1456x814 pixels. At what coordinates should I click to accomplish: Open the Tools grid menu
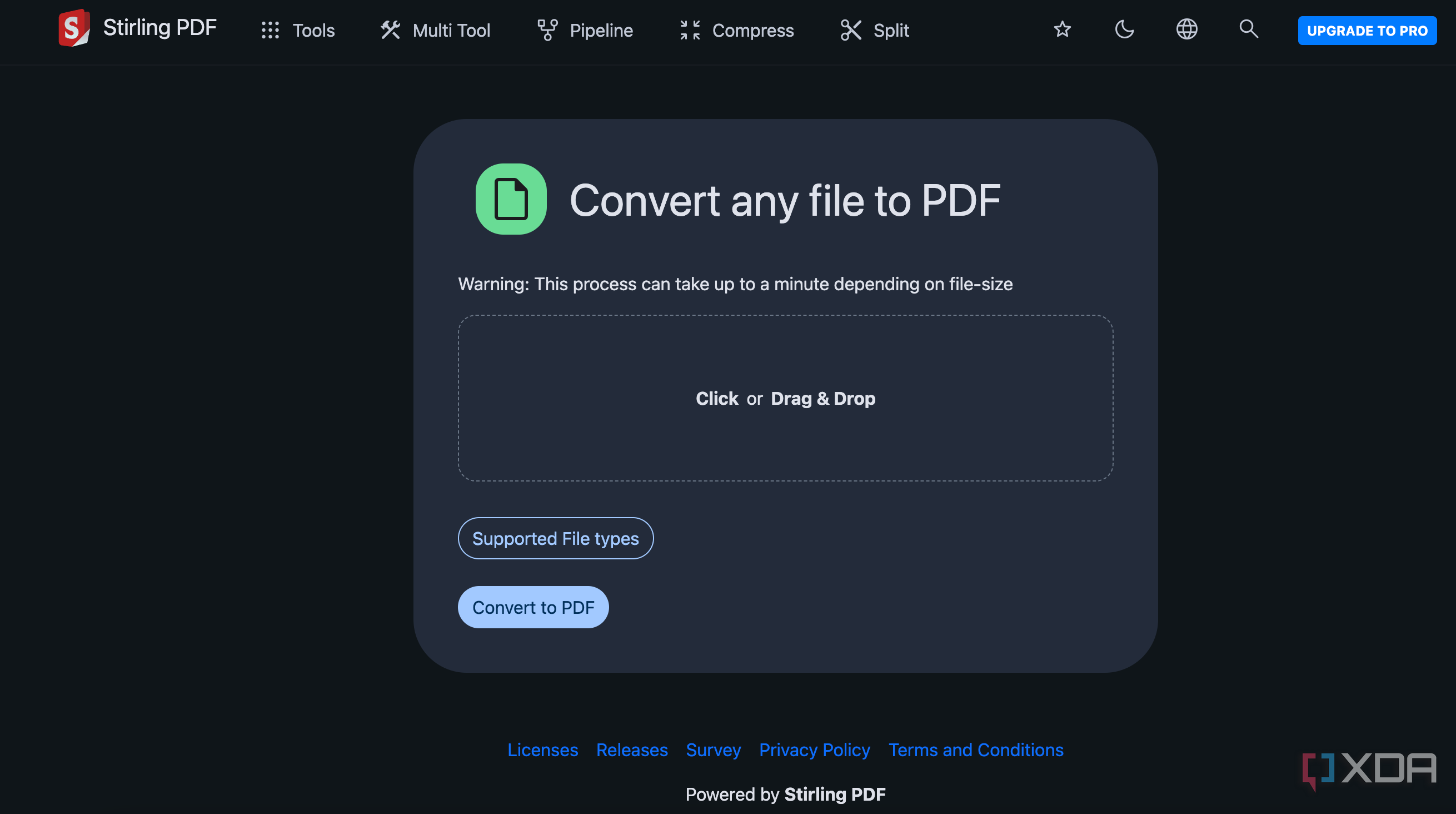pos(298,30)
